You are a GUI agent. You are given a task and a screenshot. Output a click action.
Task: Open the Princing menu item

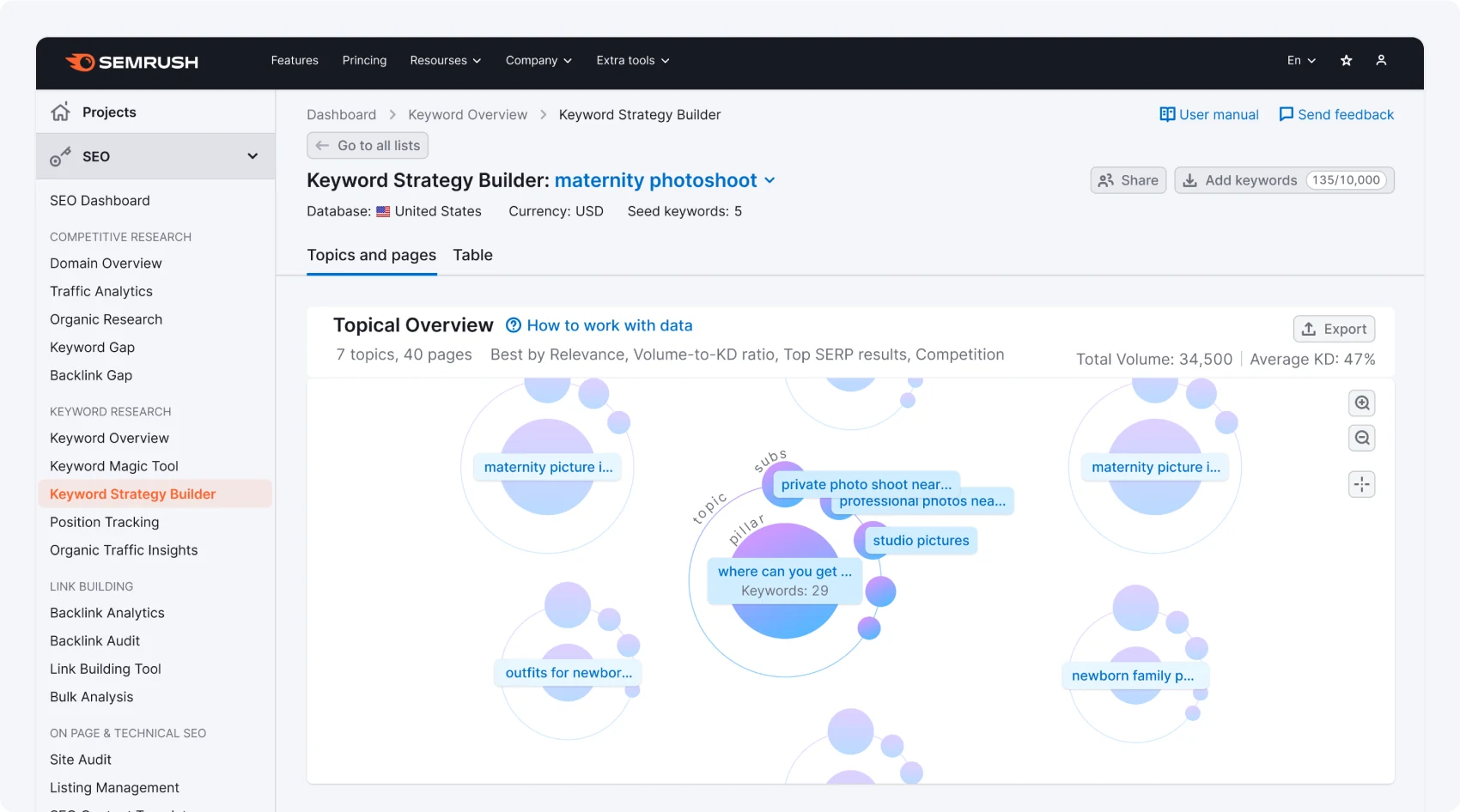click(364, 60)
